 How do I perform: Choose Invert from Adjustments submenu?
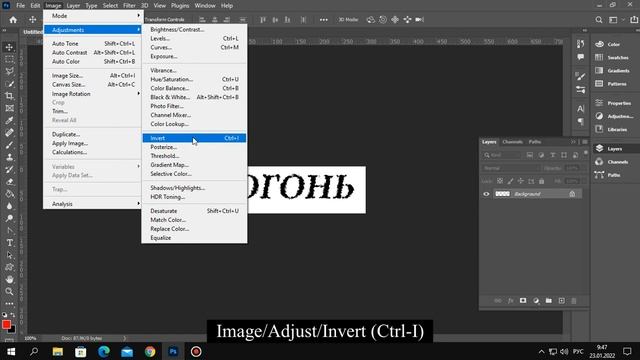pyautogui.click(x=194, y=138)
